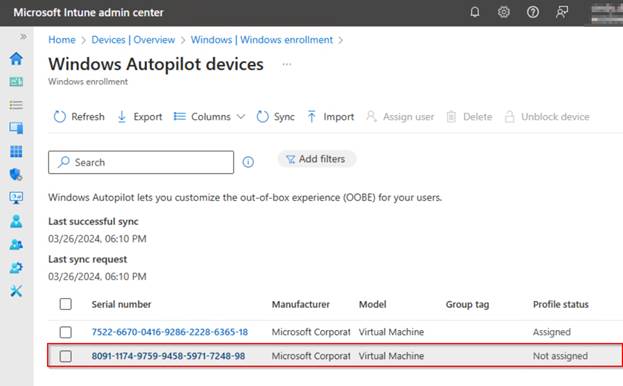Click the info icon beside Search

point(248,162)
